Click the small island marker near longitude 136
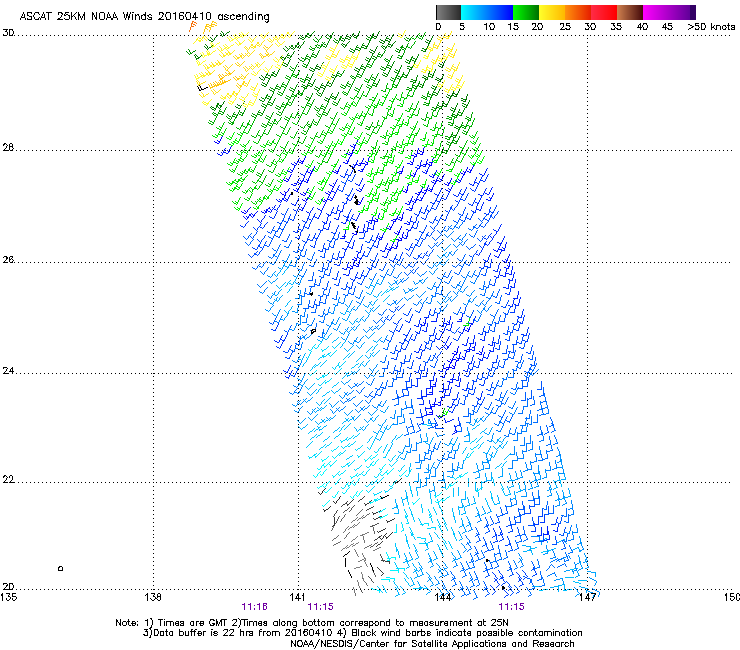This screenshot has height=650, width=740. tap(60, 568)
